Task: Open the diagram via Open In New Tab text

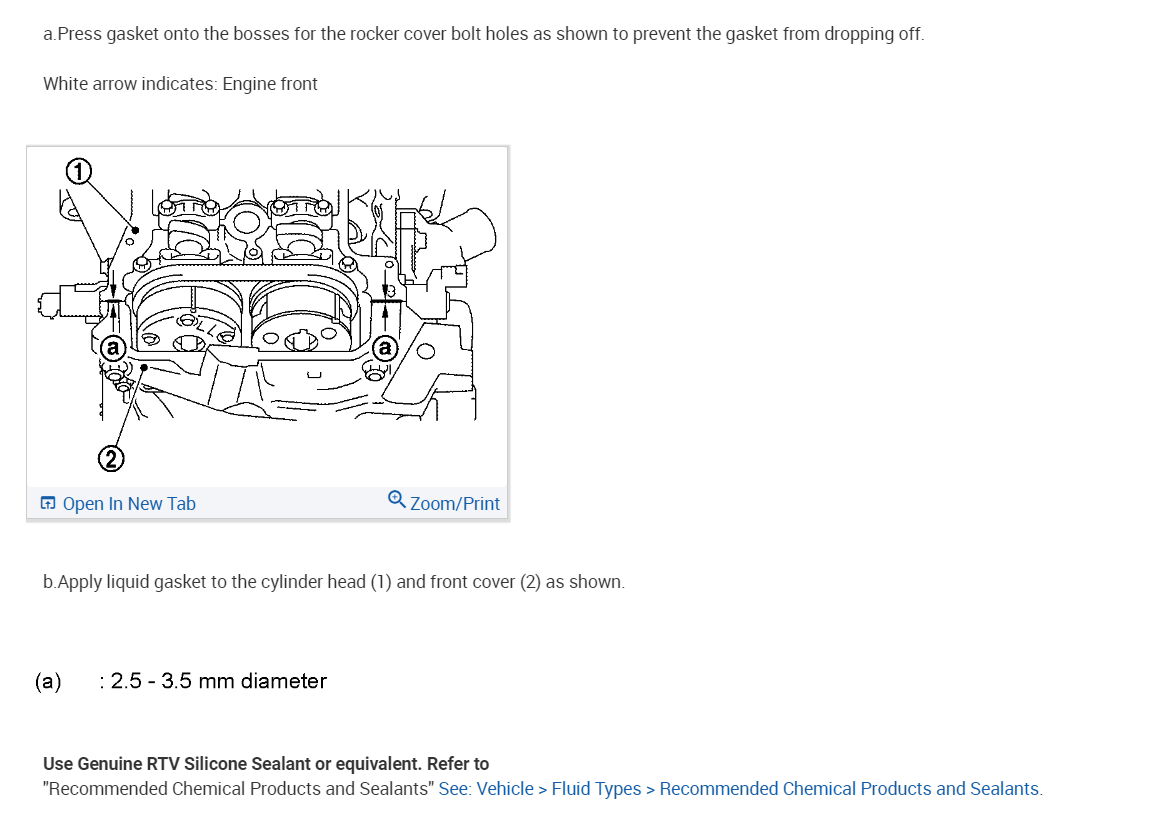Action: tap(129, 504)
